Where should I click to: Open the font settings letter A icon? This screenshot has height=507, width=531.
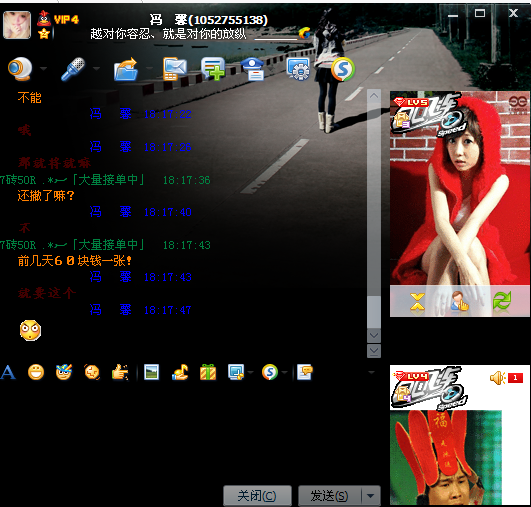coord(8,373)
